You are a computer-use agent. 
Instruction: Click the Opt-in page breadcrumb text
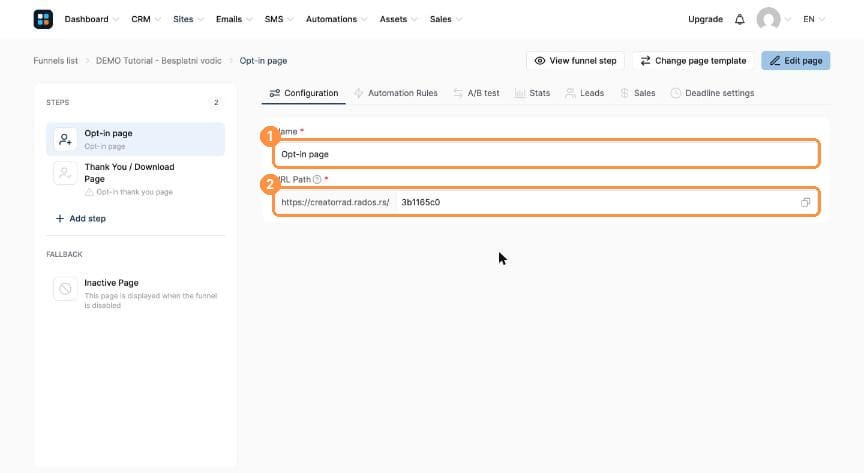click(x=263, y=61)
